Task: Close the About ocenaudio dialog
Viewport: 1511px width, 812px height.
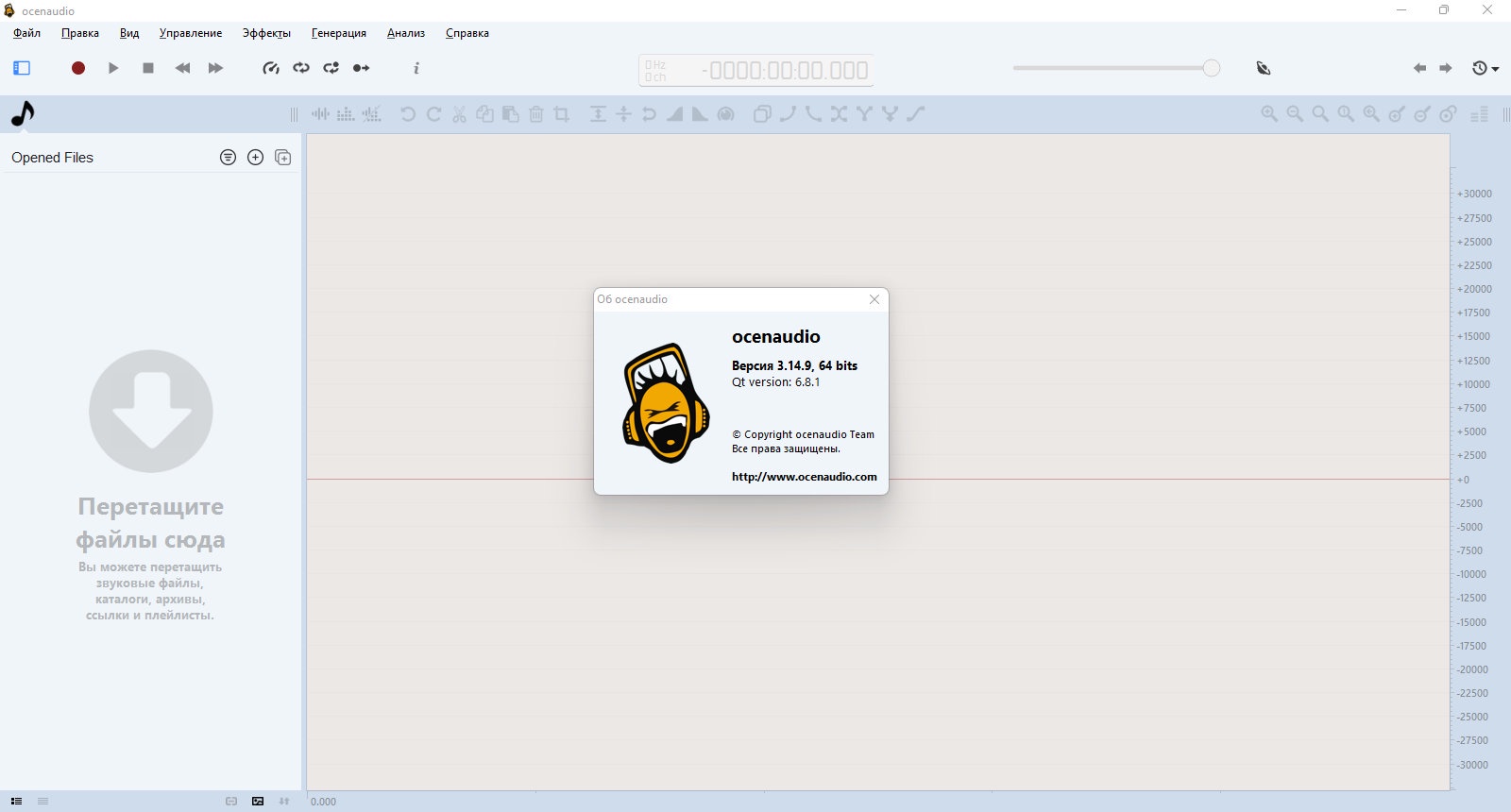Action: (874, 299)
